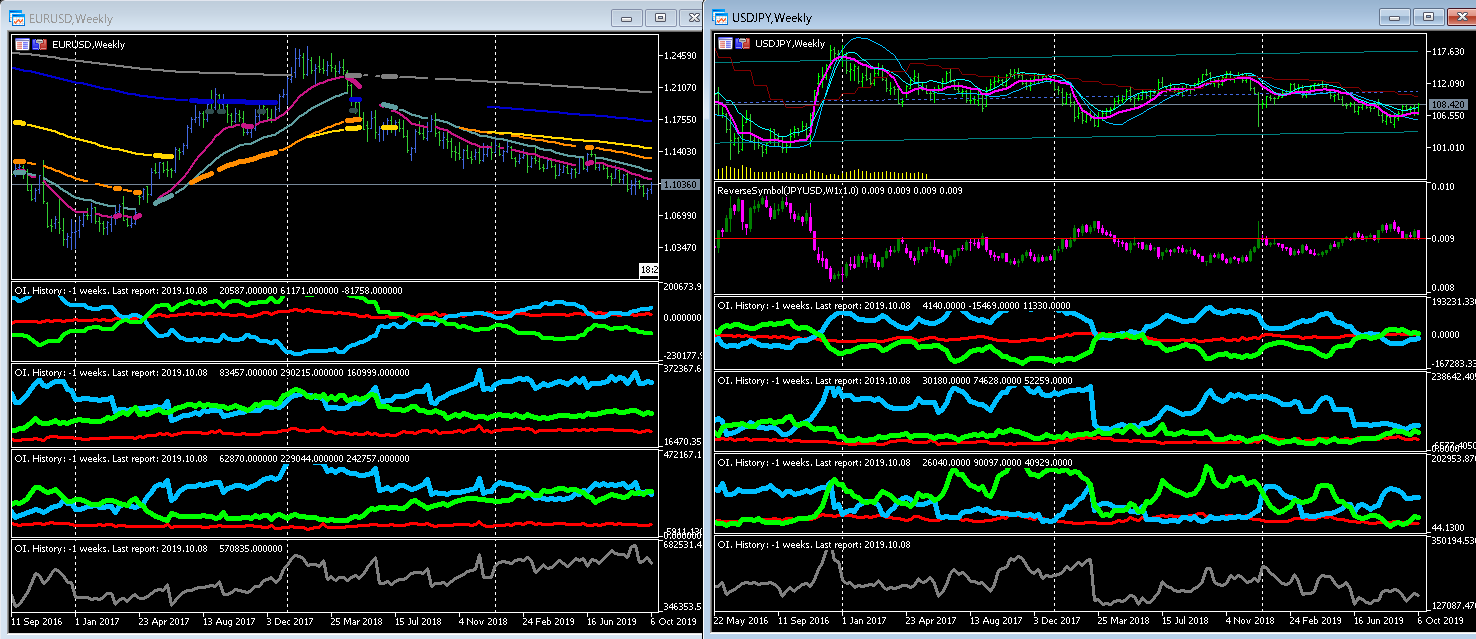Select the EURUSD,Weekly window title bar text

(71, 19)
